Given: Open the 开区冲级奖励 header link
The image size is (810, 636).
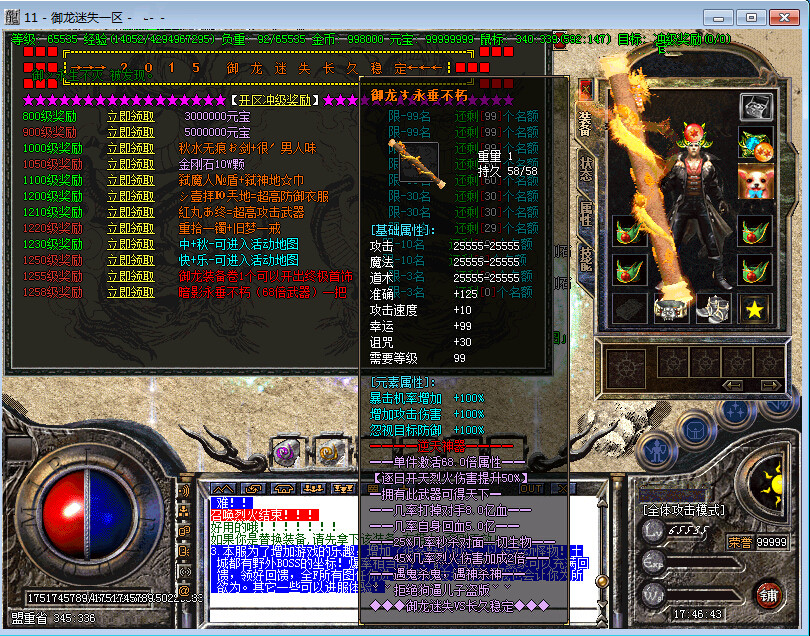Looking at the screenshot, I should tap(274, 100).
